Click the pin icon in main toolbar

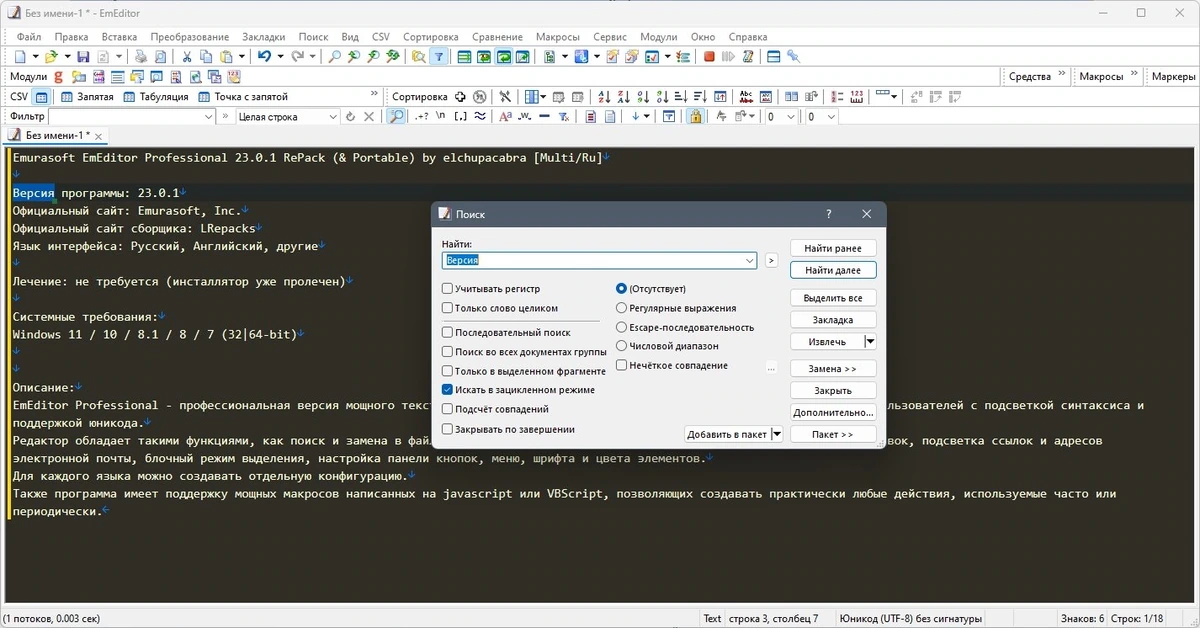(793, 57)
